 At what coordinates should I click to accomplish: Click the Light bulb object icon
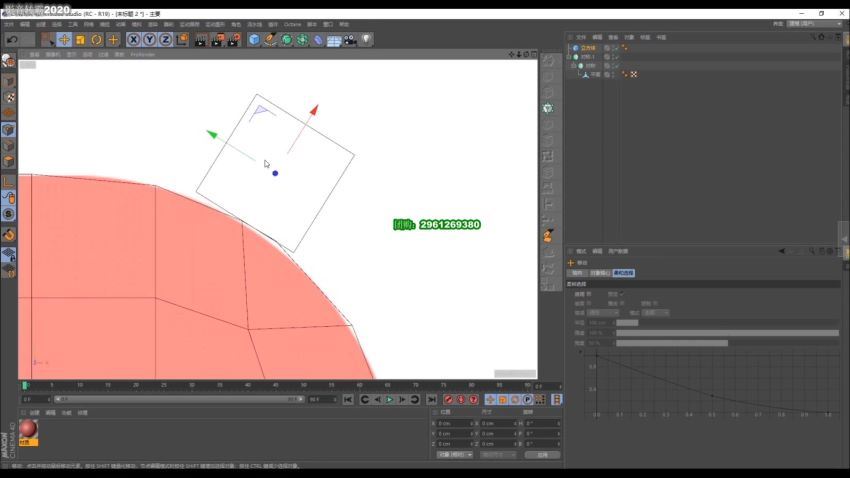pos(366,39)
